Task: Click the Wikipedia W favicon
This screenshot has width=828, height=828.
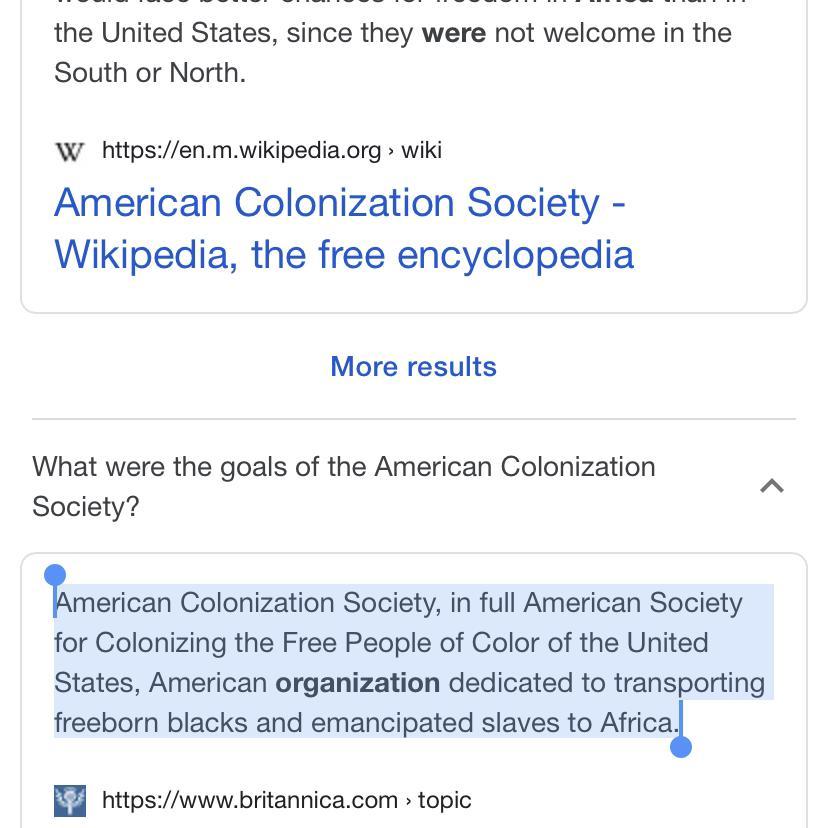Action: tap(69, 151)
